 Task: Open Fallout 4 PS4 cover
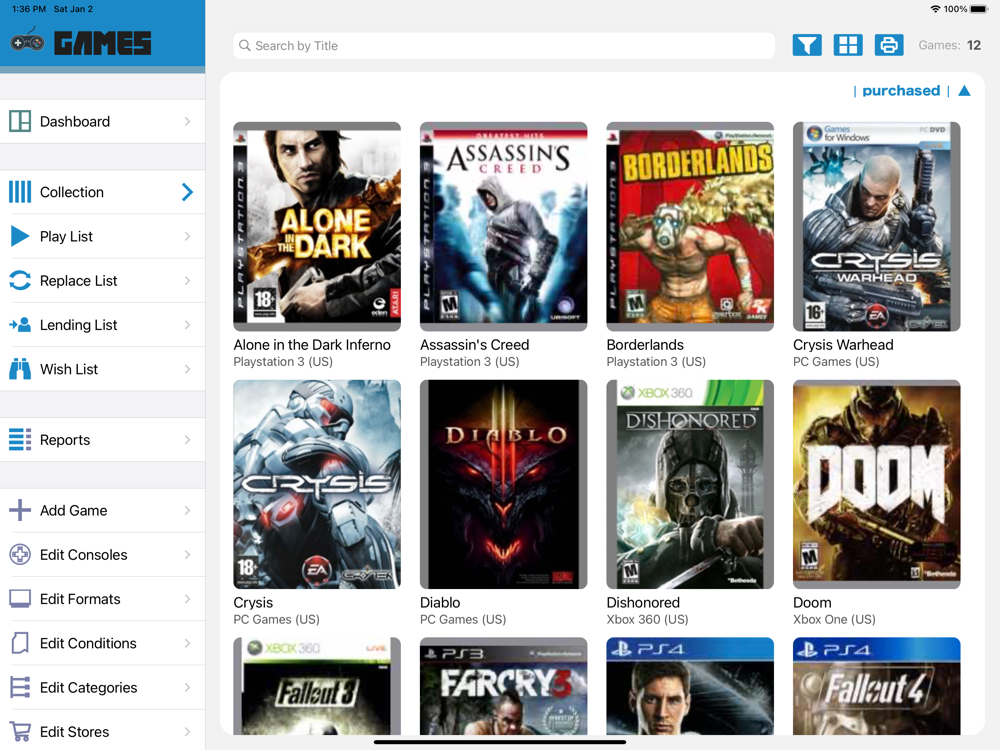click(x=876, y=686)
